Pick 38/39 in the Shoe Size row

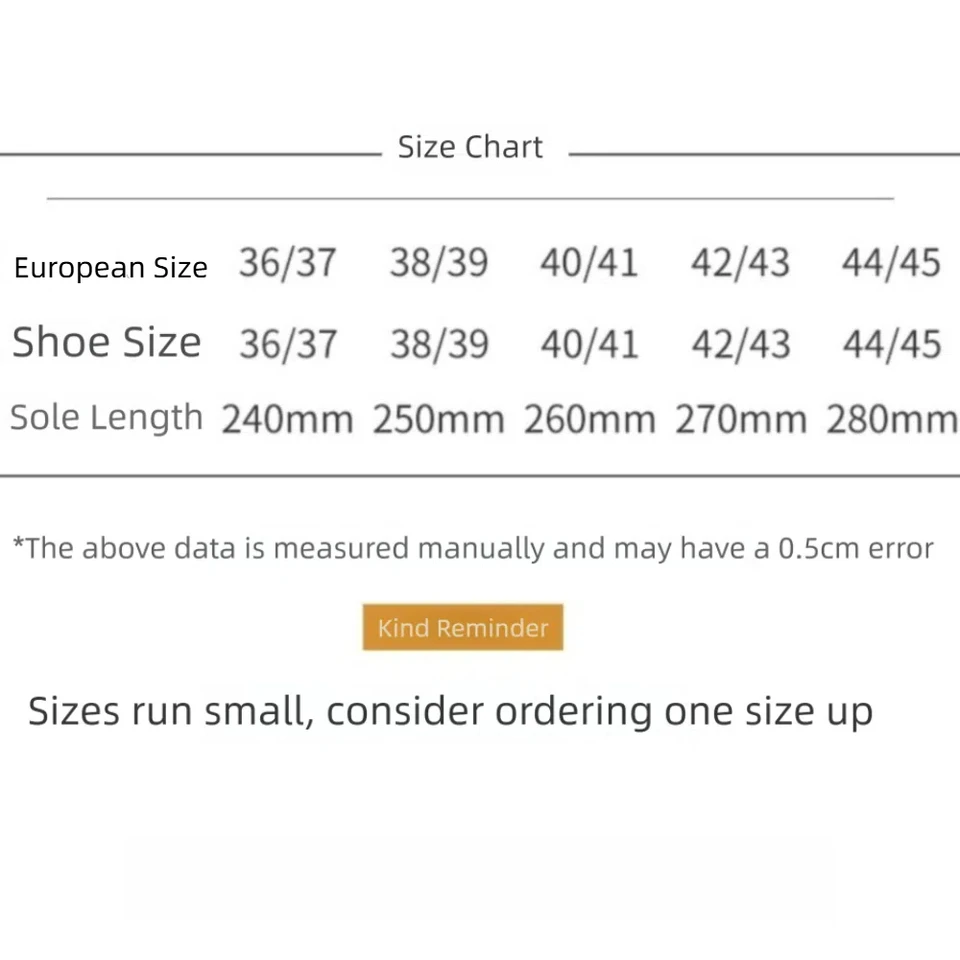click(439, 345)
